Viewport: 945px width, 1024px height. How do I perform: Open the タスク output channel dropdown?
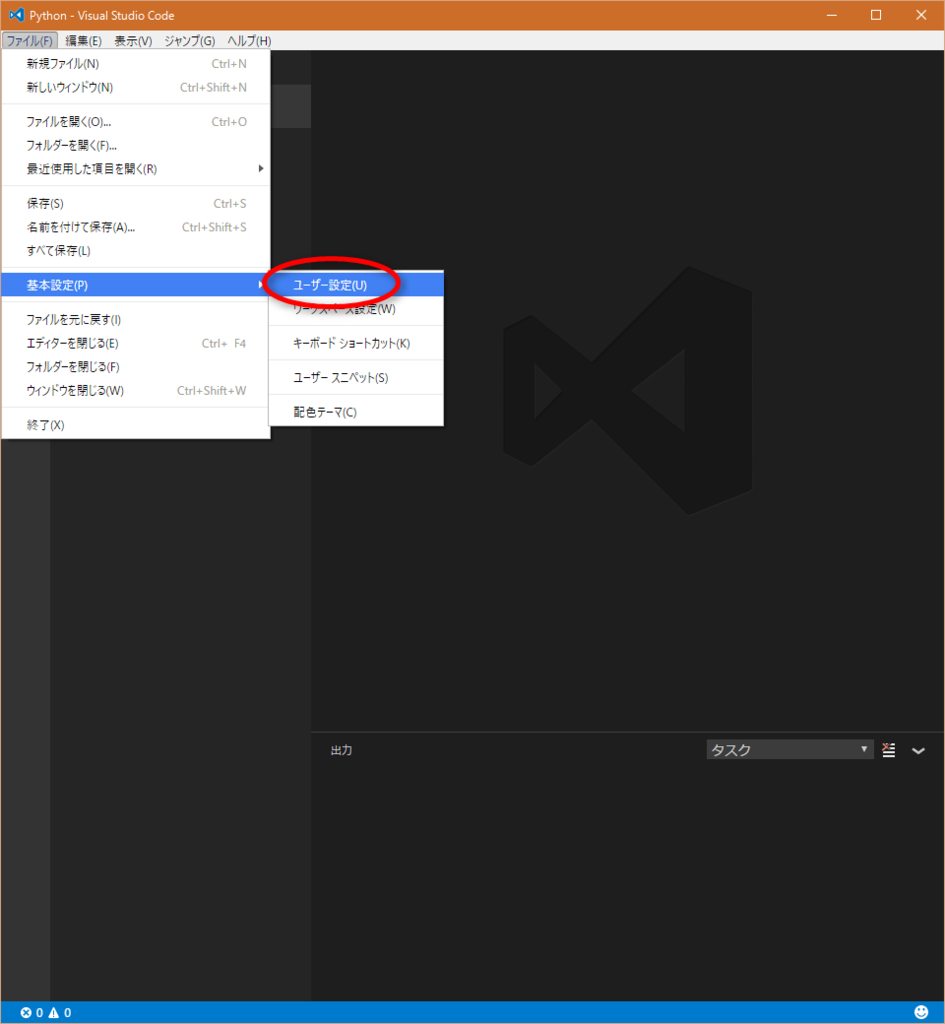(x=790, y=750)
